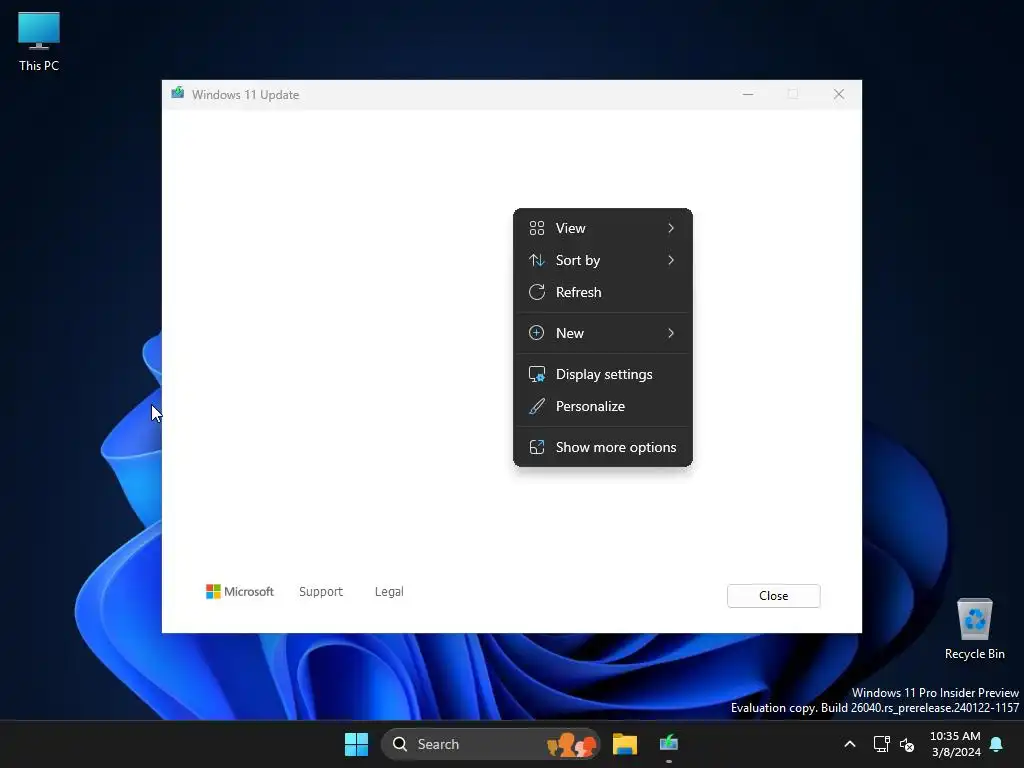Click the Windows 11 Update taskbar icon
Viewport: 1024px width, 768px height.
(x=669, y=744)
